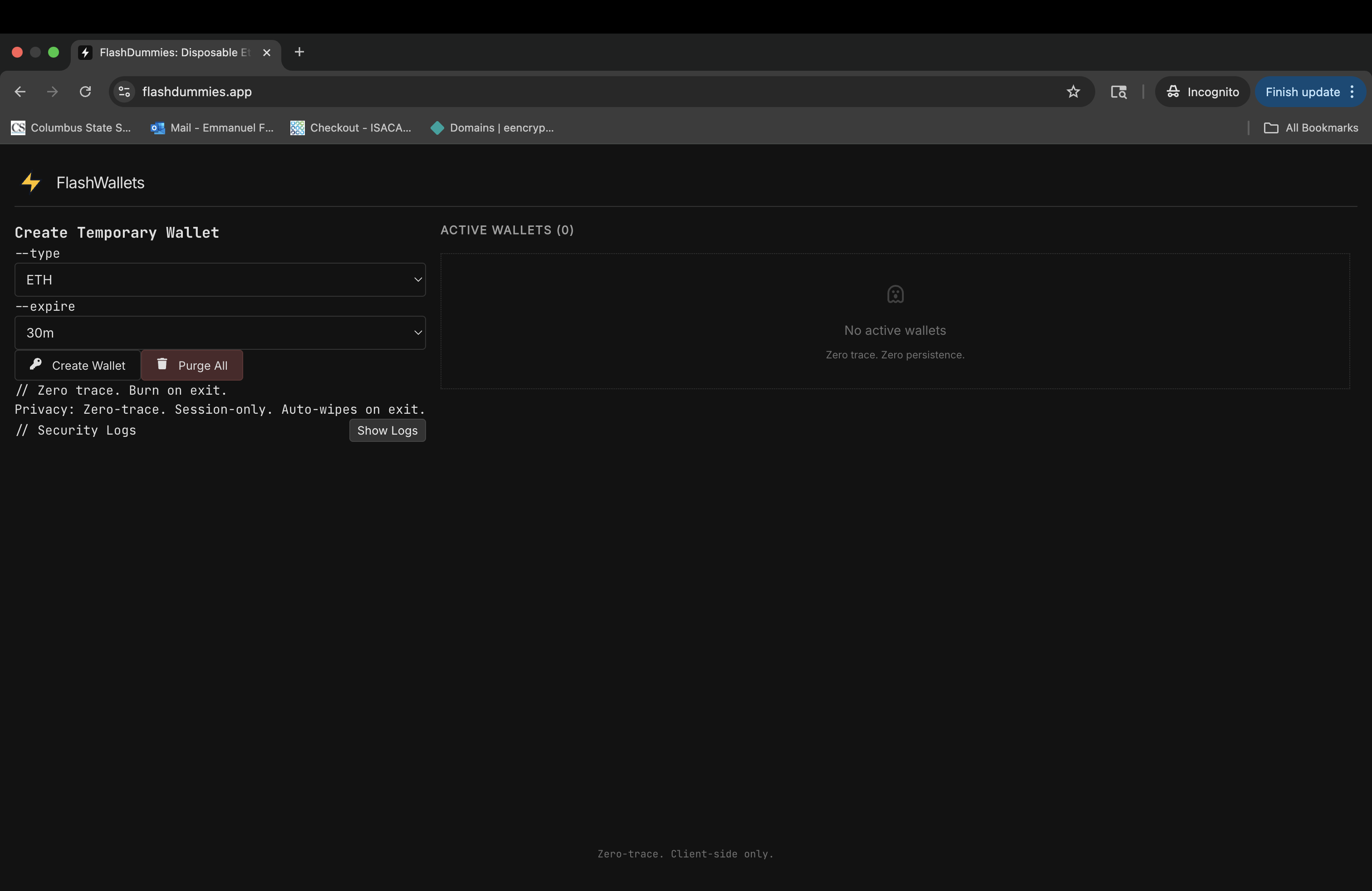Expand the ETH wallet type dropdown
The height and width of the screenshot is (891, 1372).
220,279
